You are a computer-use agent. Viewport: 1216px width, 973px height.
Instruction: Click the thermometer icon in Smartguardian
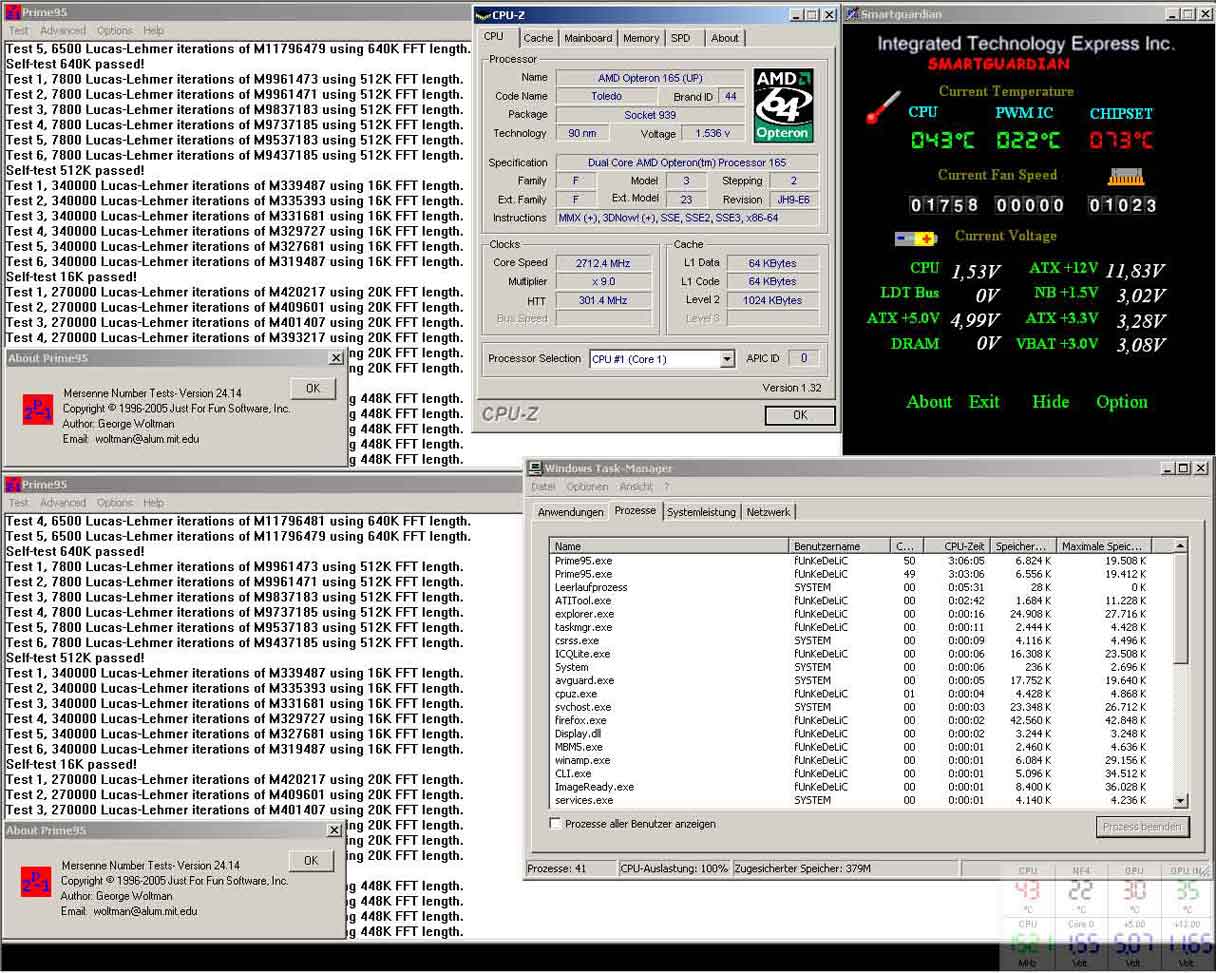click(883, 107)
